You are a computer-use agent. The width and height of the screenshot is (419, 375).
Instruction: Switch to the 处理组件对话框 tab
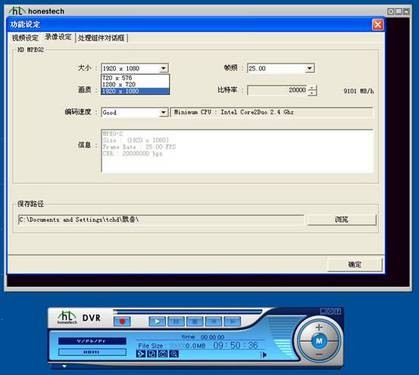(x=101, y=38)
